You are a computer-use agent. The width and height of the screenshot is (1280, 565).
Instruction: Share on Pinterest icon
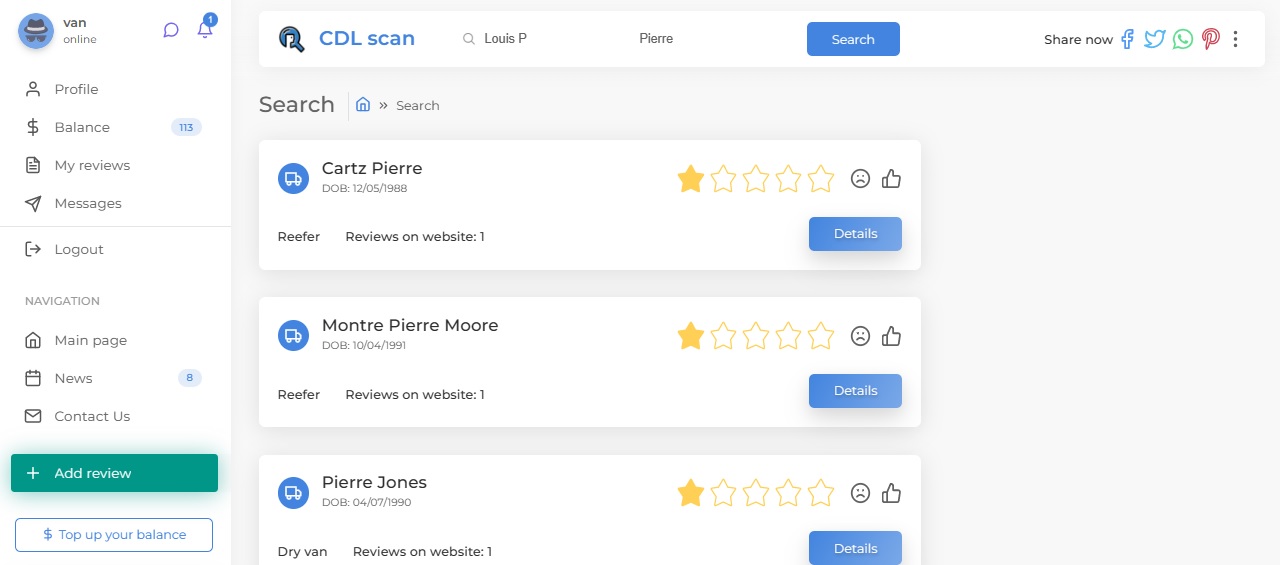tap(1211, 39)
